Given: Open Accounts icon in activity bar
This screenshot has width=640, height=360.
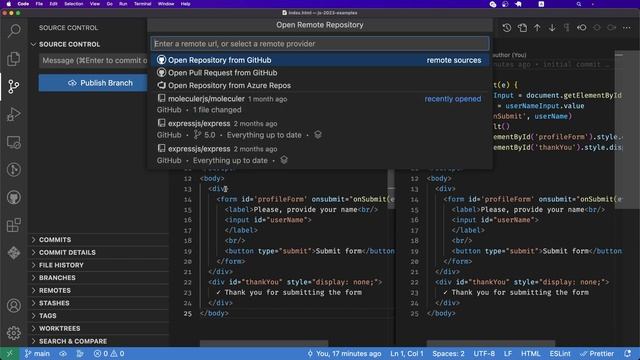Looking at the screenshot, I should [14, 305].
